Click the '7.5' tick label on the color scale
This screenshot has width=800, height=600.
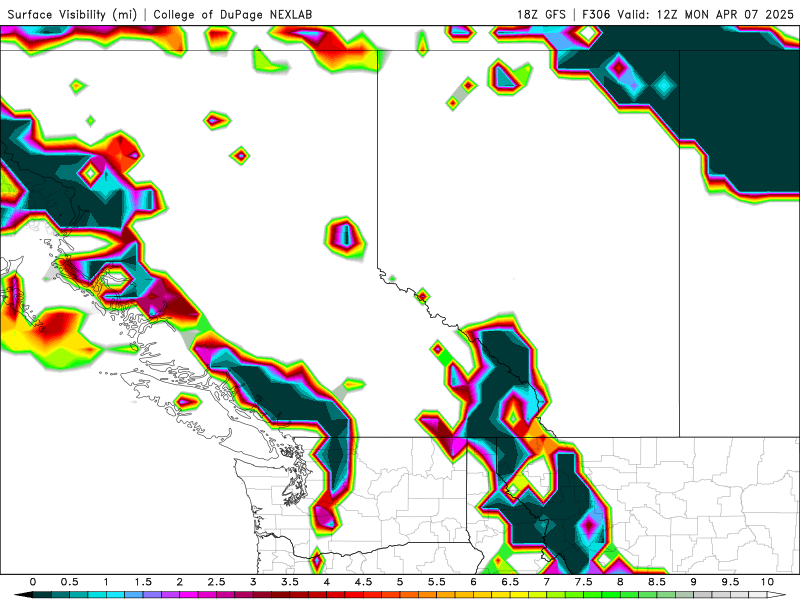coord(584,582)
